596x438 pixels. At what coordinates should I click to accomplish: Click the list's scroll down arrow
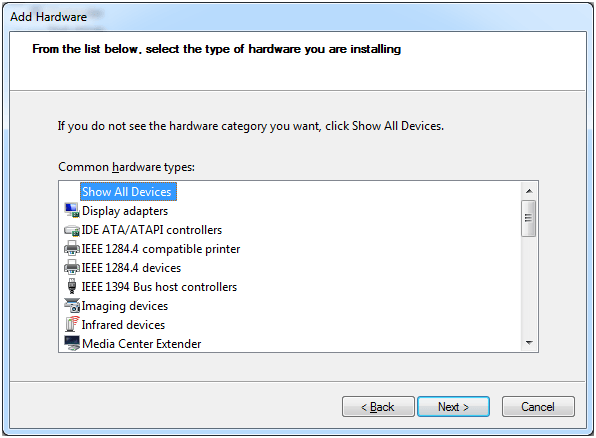click(529, 343)
